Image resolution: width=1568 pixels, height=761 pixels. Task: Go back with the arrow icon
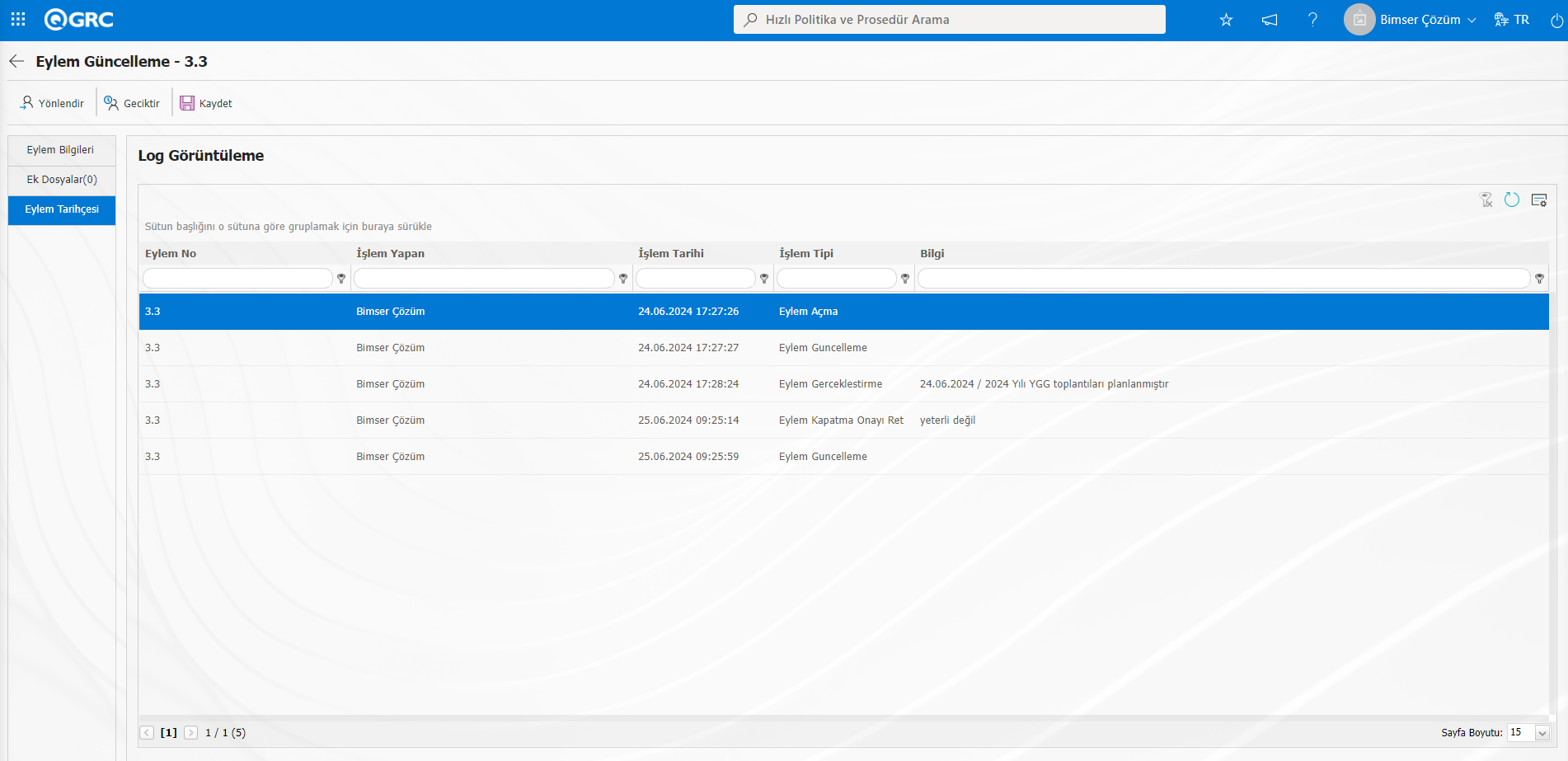click(16, 61)
